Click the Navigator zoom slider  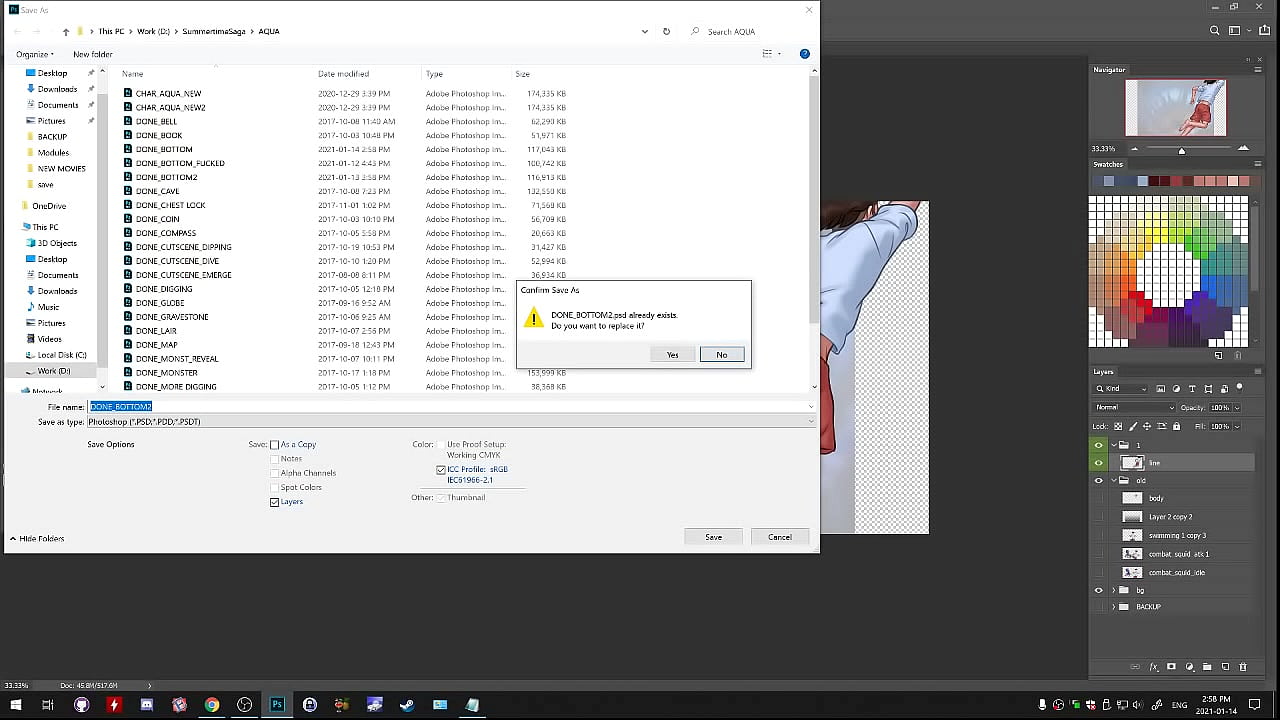1182,150
